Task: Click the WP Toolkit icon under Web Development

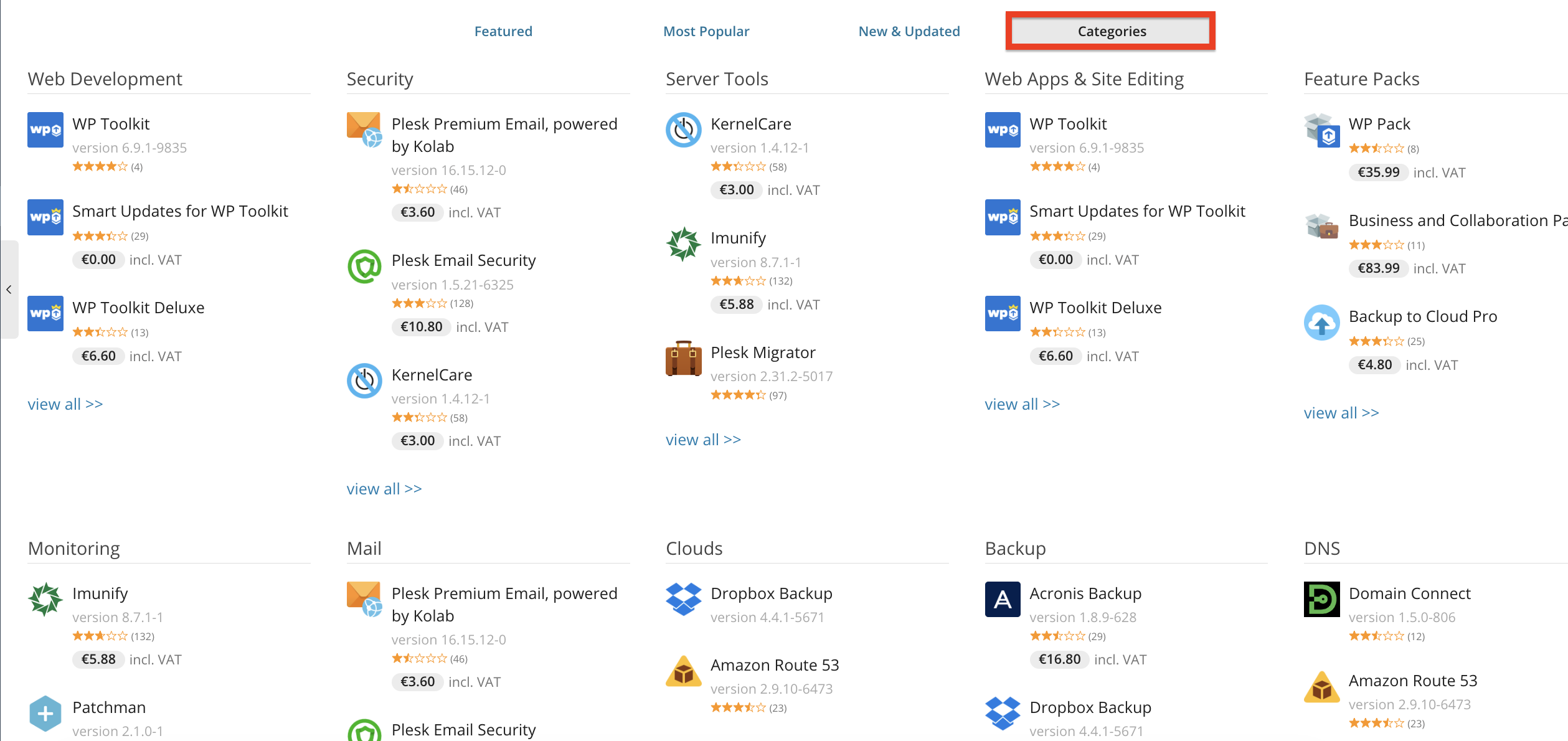Action: point(45,130)
